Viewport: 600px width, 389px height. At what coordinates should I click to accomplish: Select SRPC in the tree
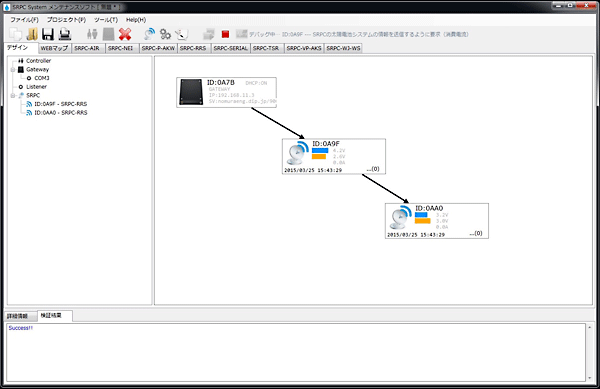tap(33, 95)
